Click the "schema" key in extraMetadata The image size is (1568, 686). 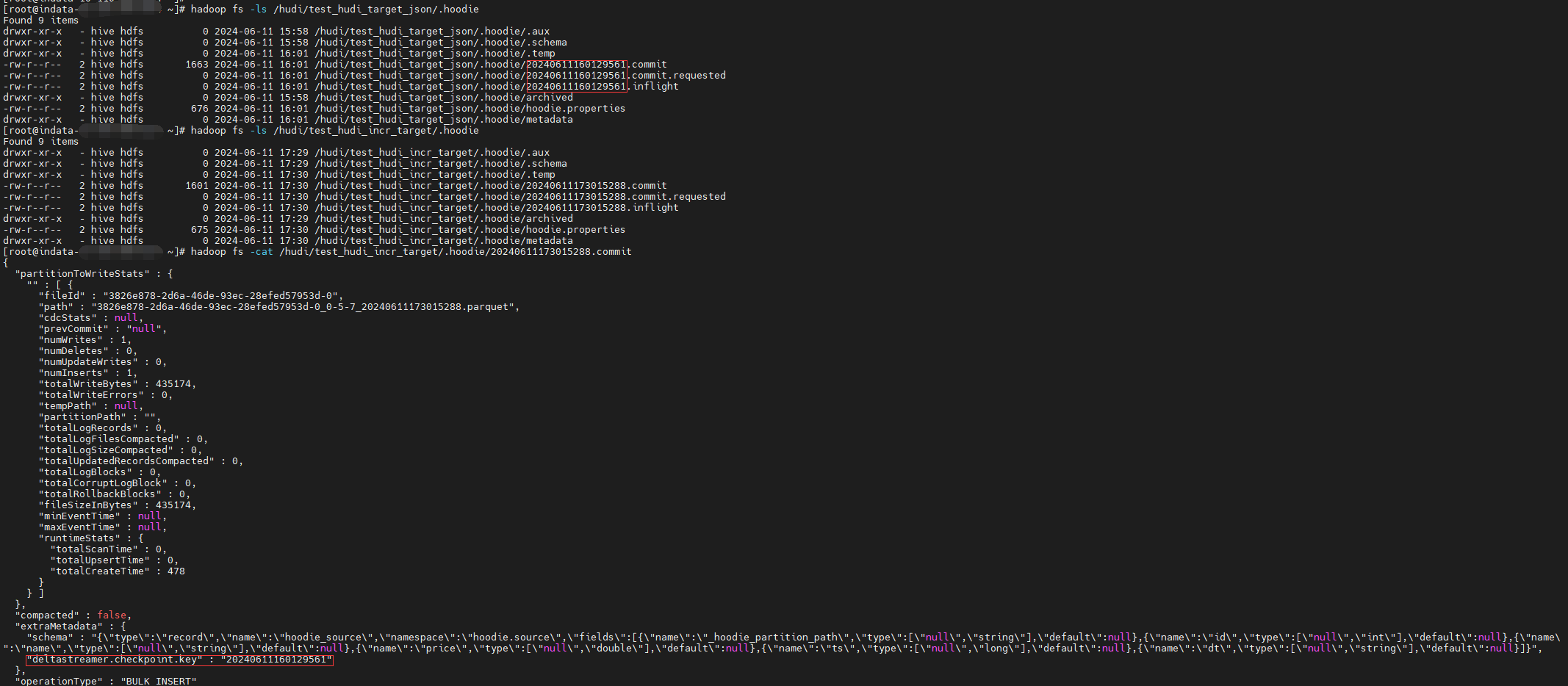point(50,638)
